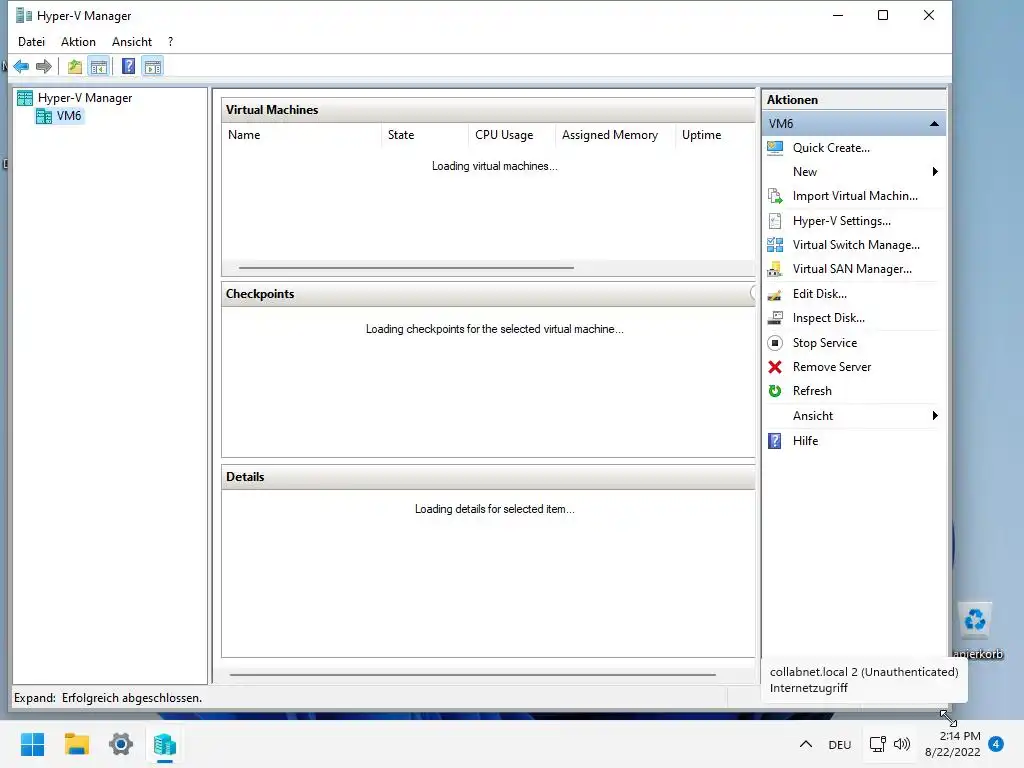Select the Papierkorb recycle bin desktop icon
The image size is (1024, 768).
click(977, 631)
